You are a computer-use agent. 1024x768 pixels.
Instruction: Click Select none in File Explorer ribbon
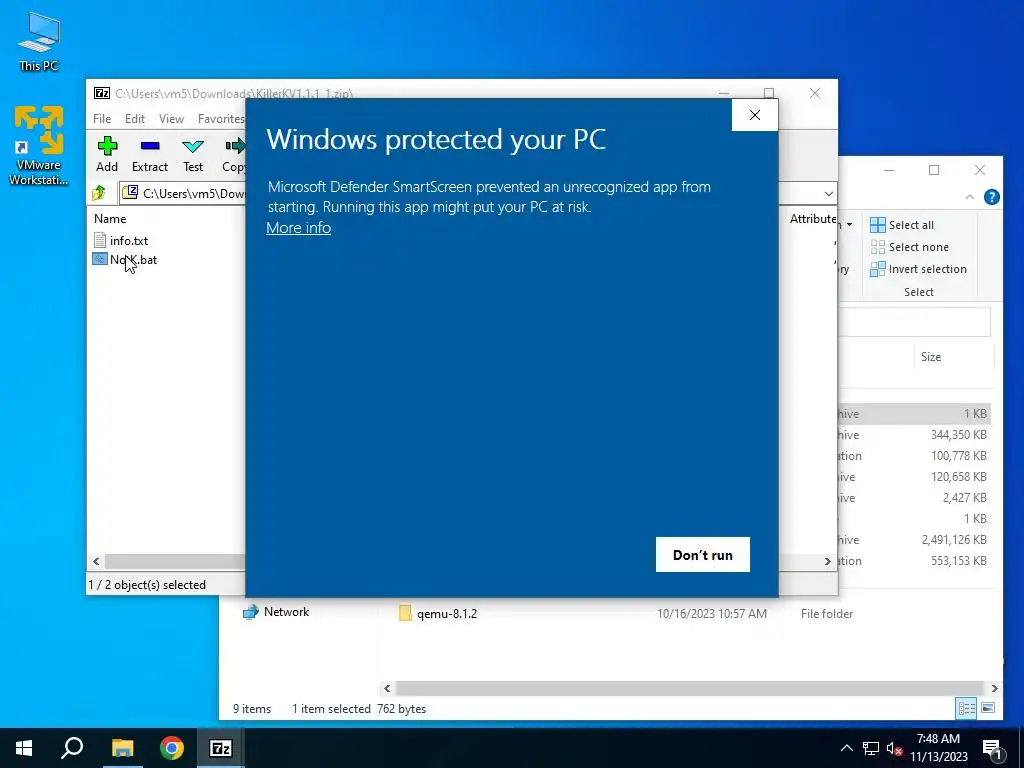tap(909, 247)
